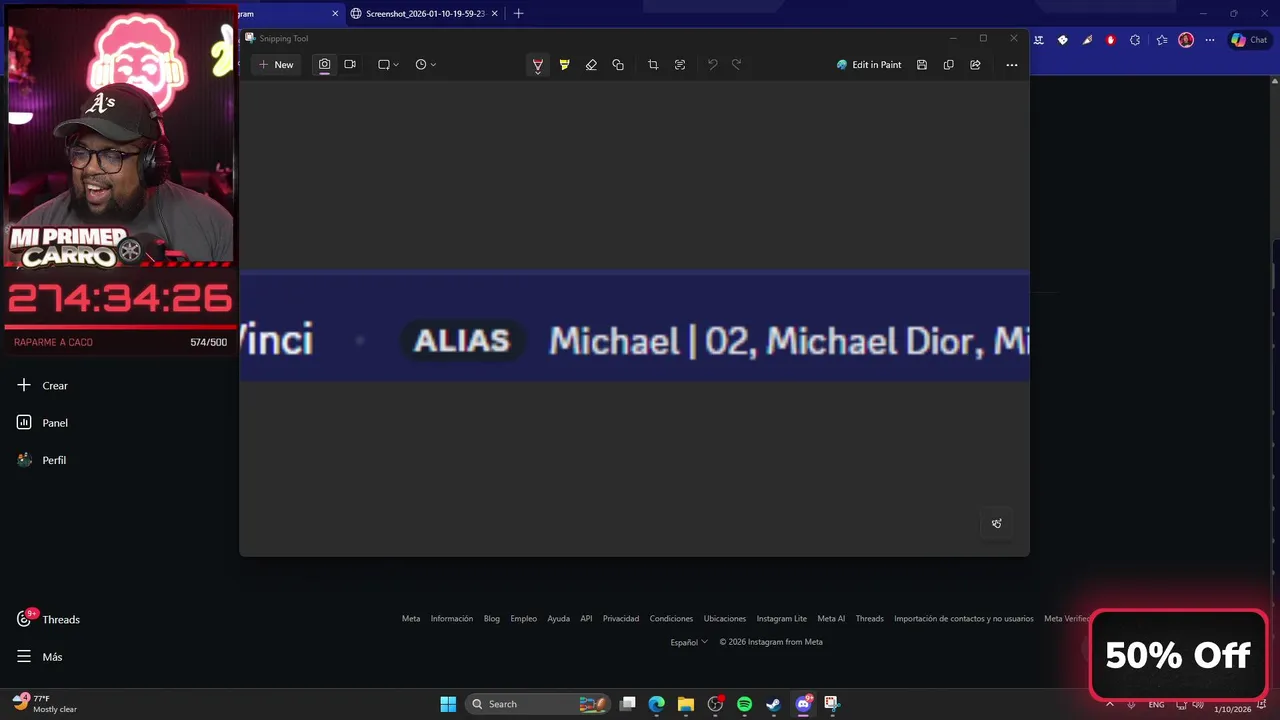Open the browser Favorites star icon

click(1162, 40)
